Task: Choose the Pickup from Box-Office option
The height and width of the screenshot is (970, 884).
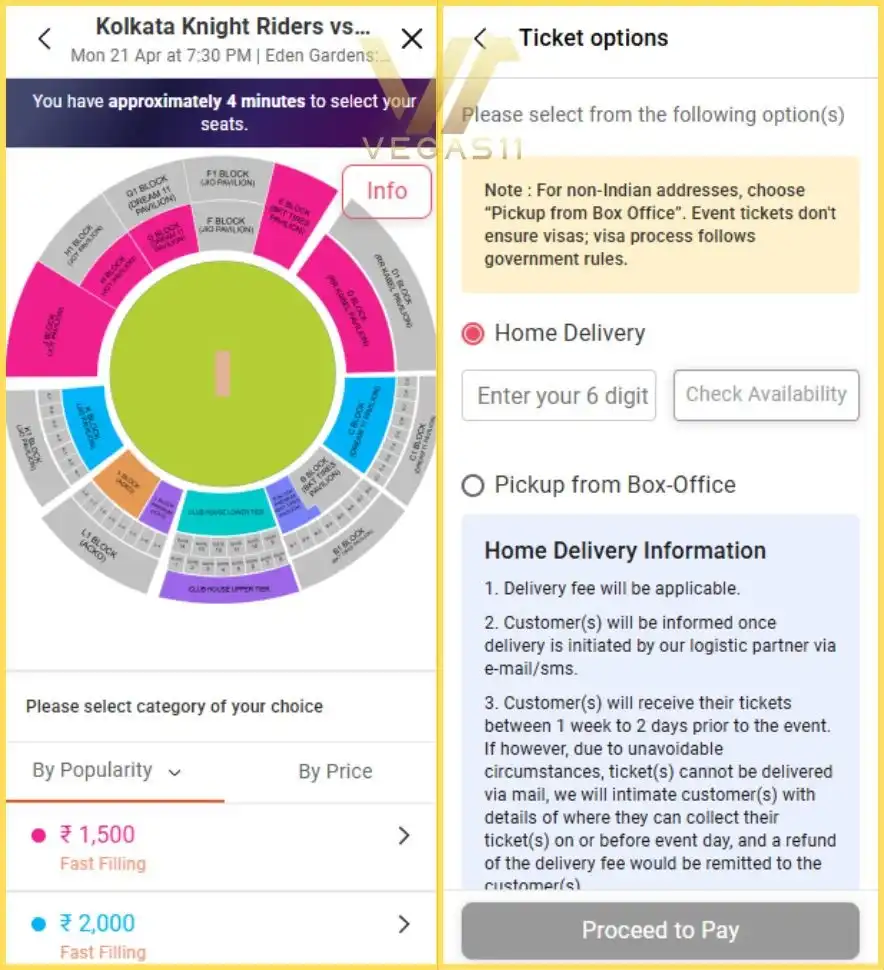Action: pyautogui.click(x=473, y=485)
